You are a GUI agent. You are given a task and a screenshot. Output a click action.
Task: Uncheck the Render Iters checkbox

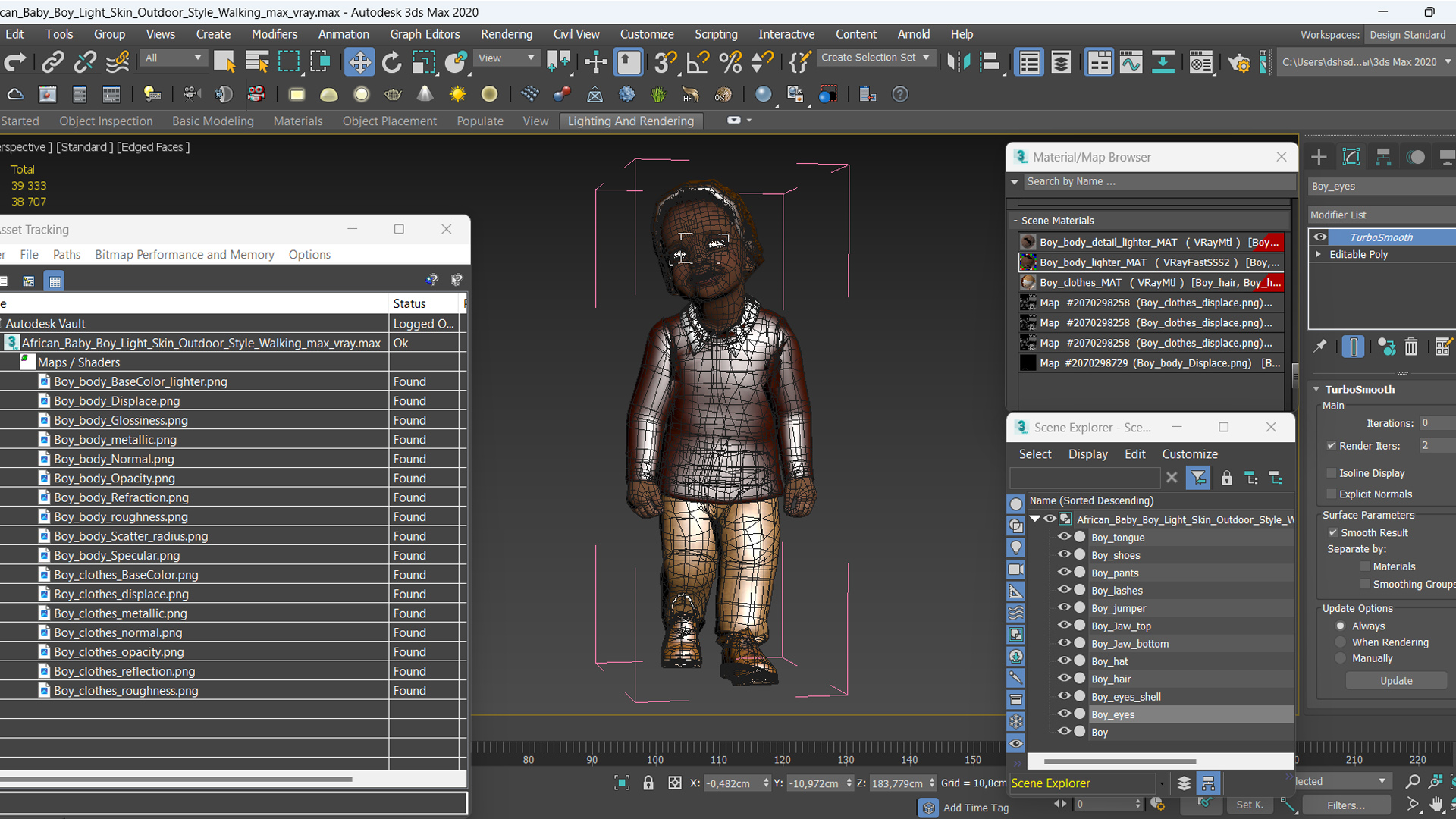(x=1331, y=446)
